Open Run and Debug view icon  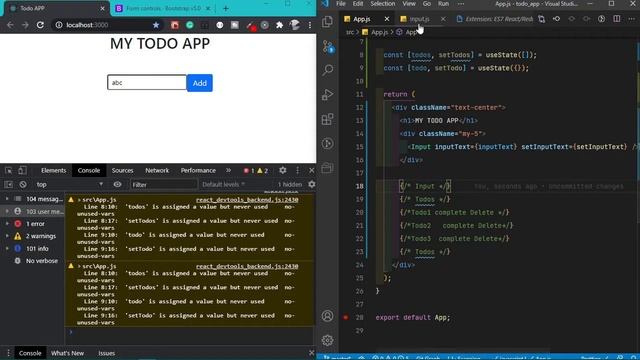[x=327, y=95]
